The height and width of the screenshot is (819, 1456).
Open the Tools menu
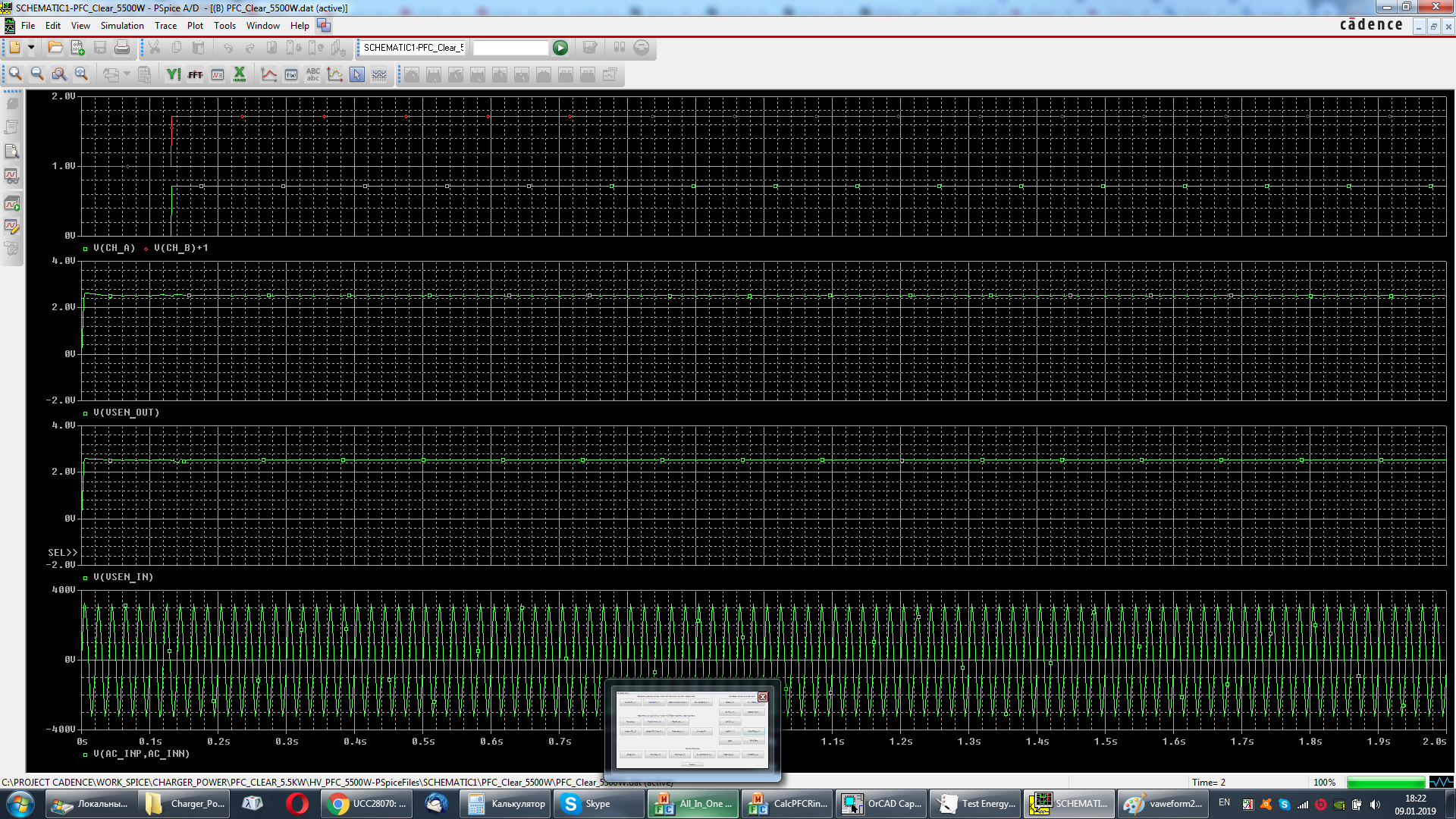click(224, 25)
